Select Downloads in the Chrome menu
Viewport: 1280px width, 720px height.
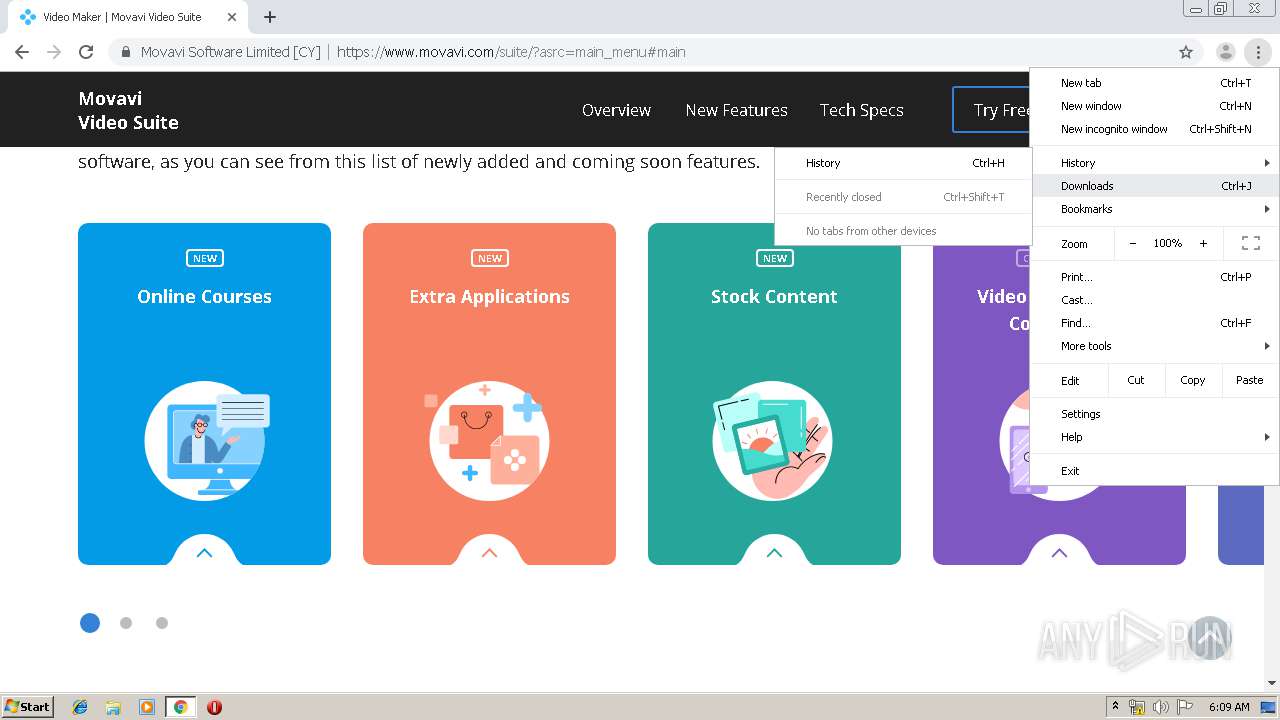[1155, 186]
